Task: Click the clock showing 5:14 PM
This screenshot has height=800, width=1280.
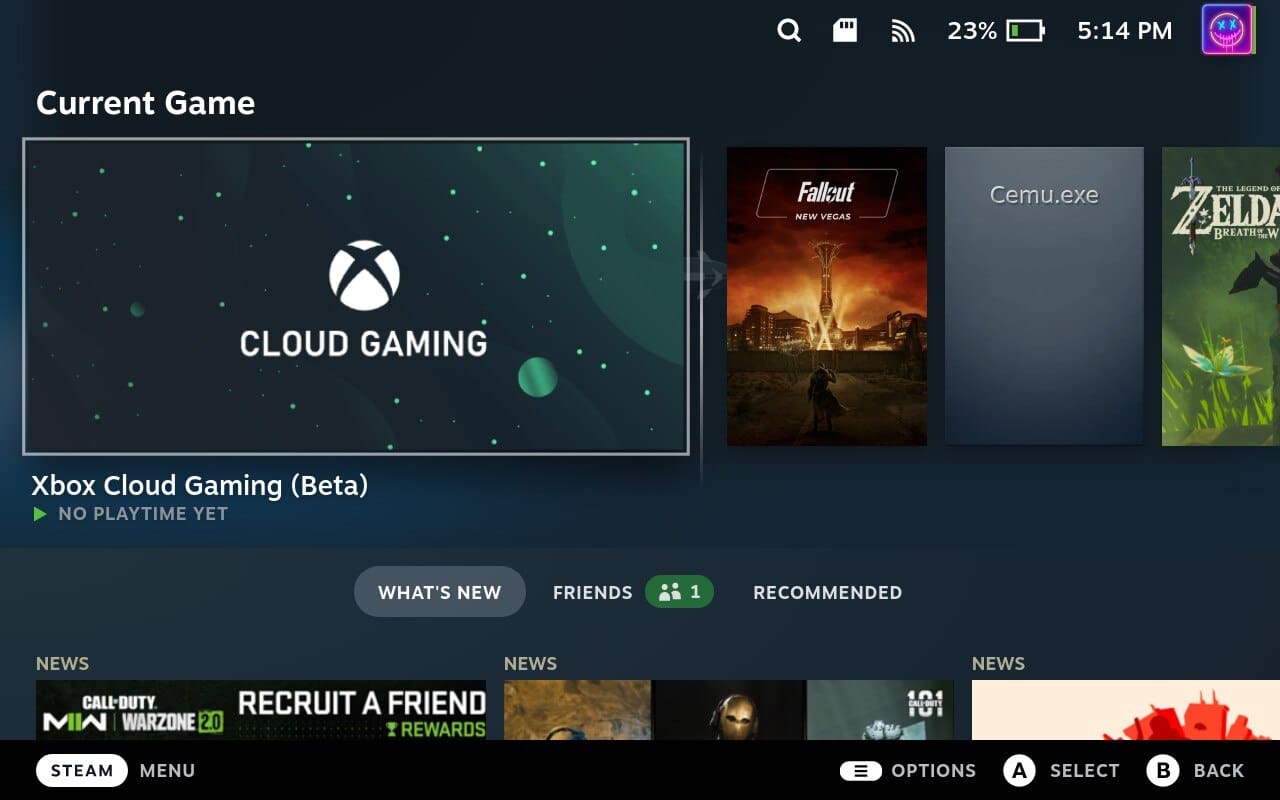Action: coord(1125,32)
